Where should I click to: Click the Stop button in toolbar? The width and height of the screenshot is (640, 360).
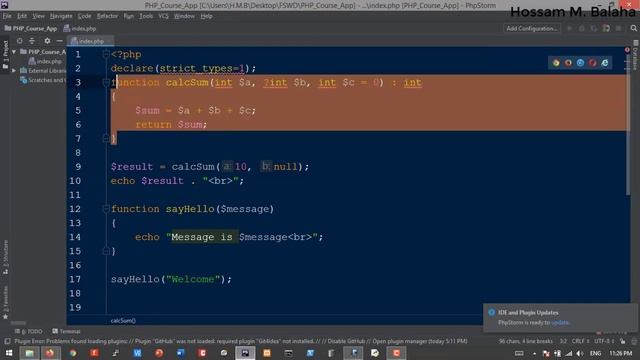tap(619, 28)
